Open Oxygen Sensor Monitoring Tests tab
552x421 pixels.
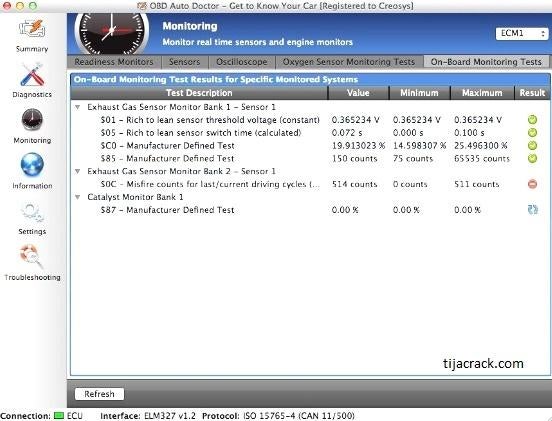tap(349, 62)
